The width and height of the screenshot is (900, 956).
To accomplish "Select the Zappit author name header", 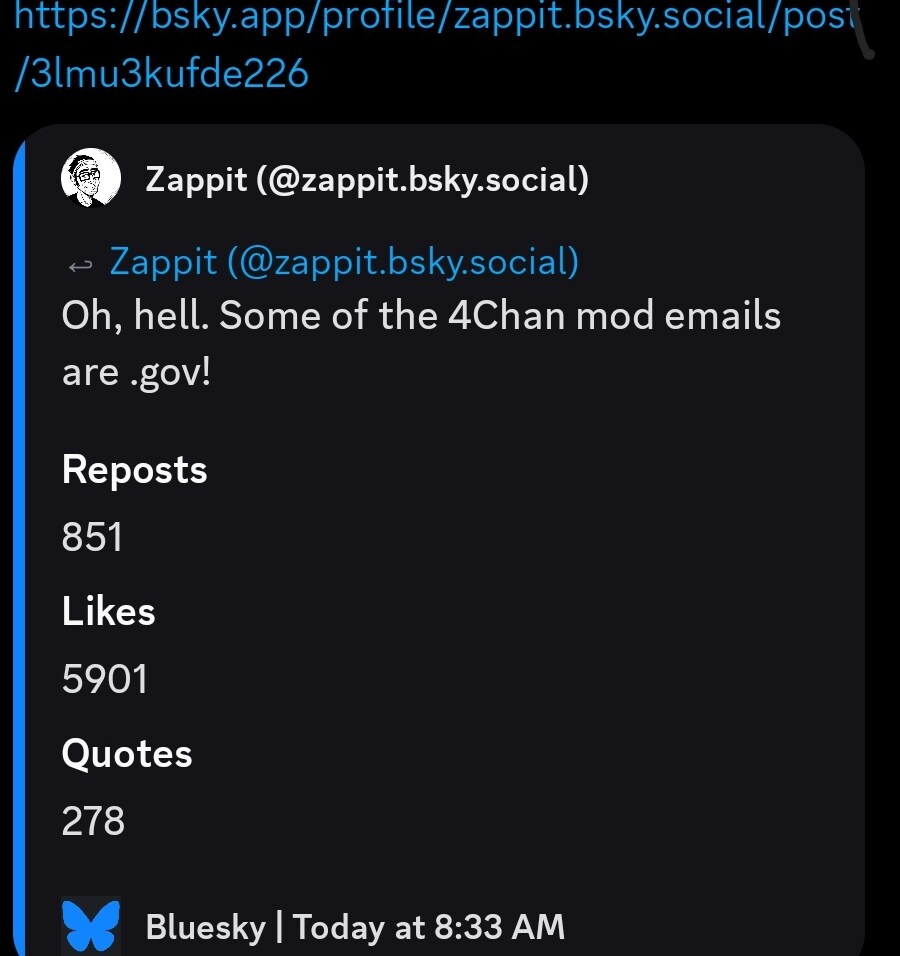I will [365, 180].
